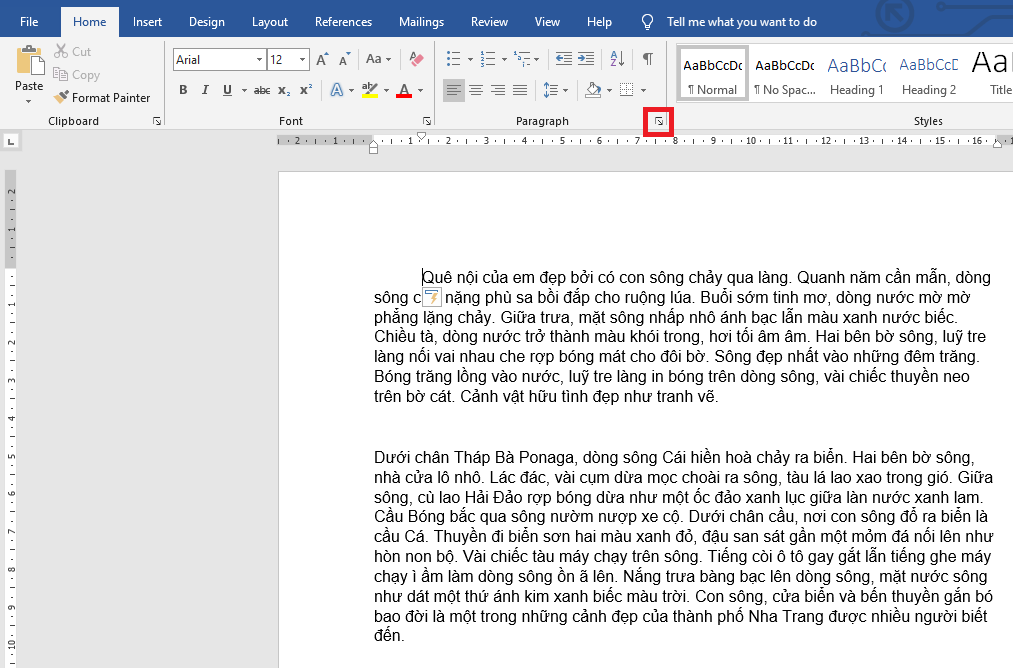1013x668 pixels.
Task: Toggle bold formatting
Action: click(183, 90)
